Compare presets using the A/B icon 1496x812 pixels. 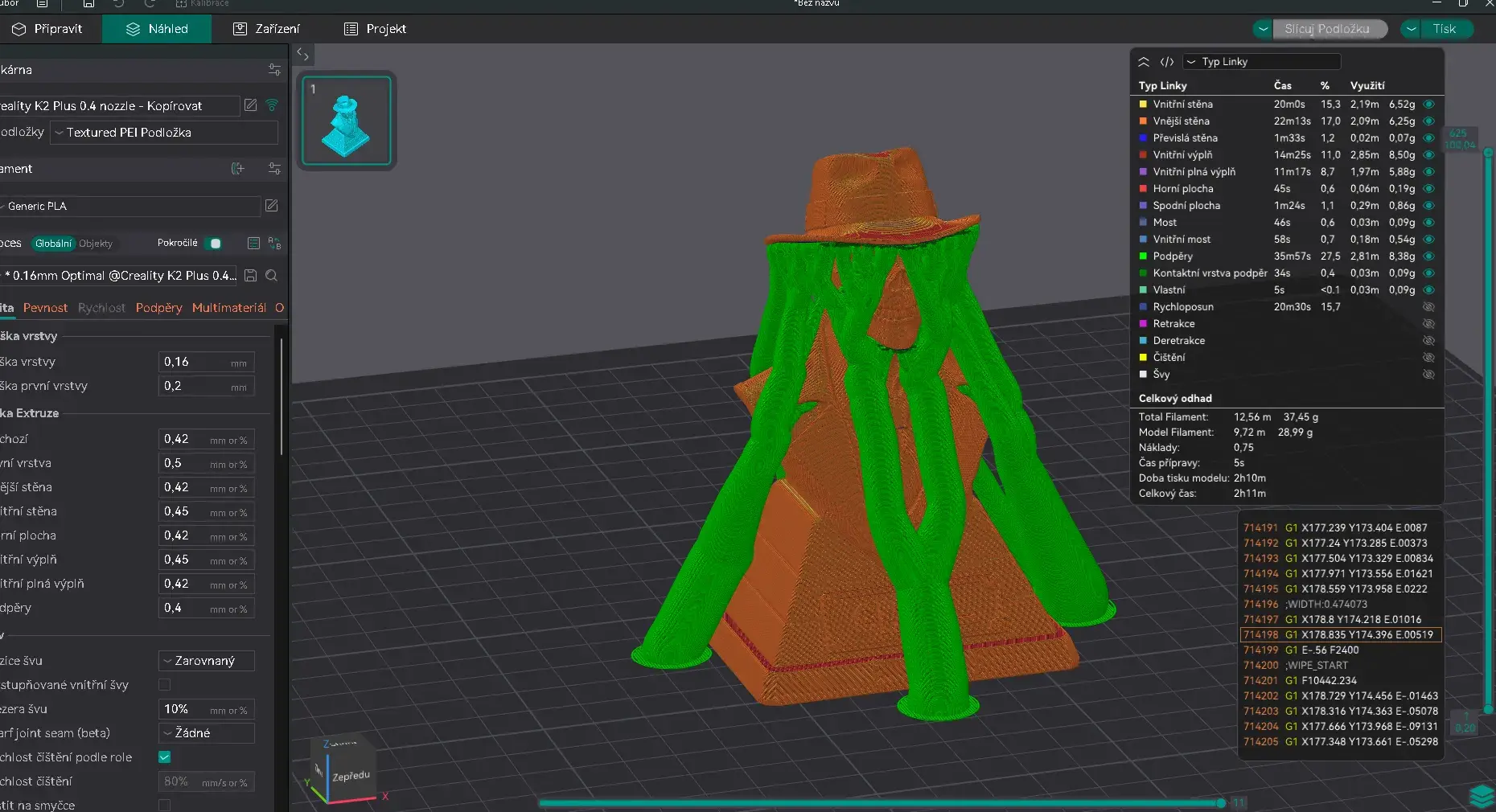coord(274,243)
